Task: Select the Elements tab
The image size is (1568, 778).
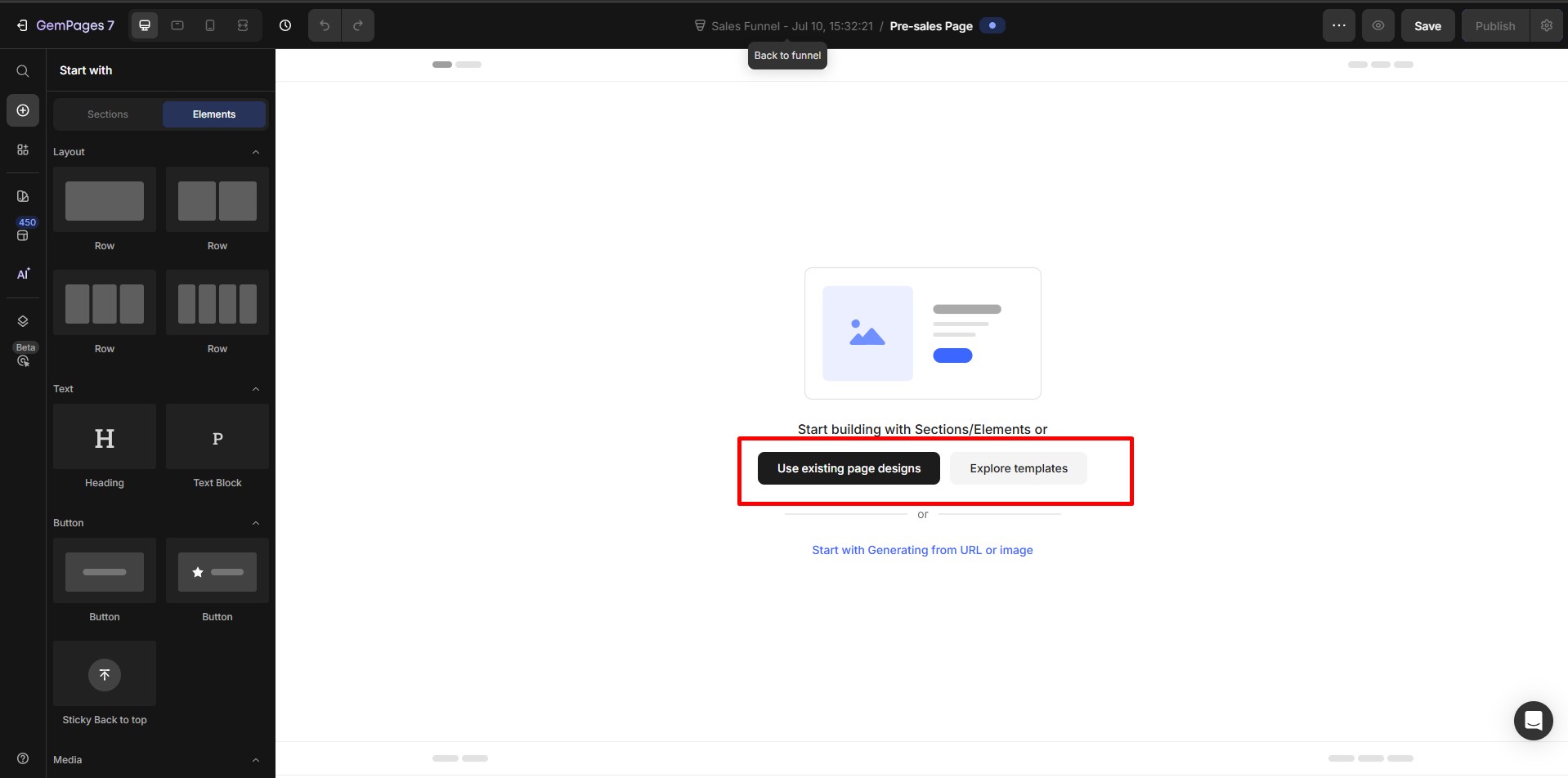Action: [x=214, y=114]
